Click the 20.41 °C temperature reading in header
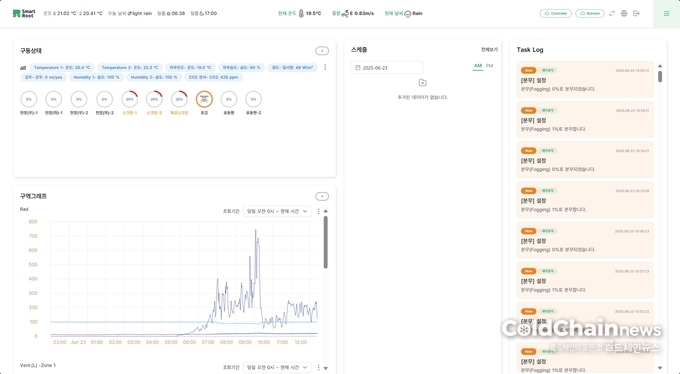The image size is (680, 374). pos(93,13)
